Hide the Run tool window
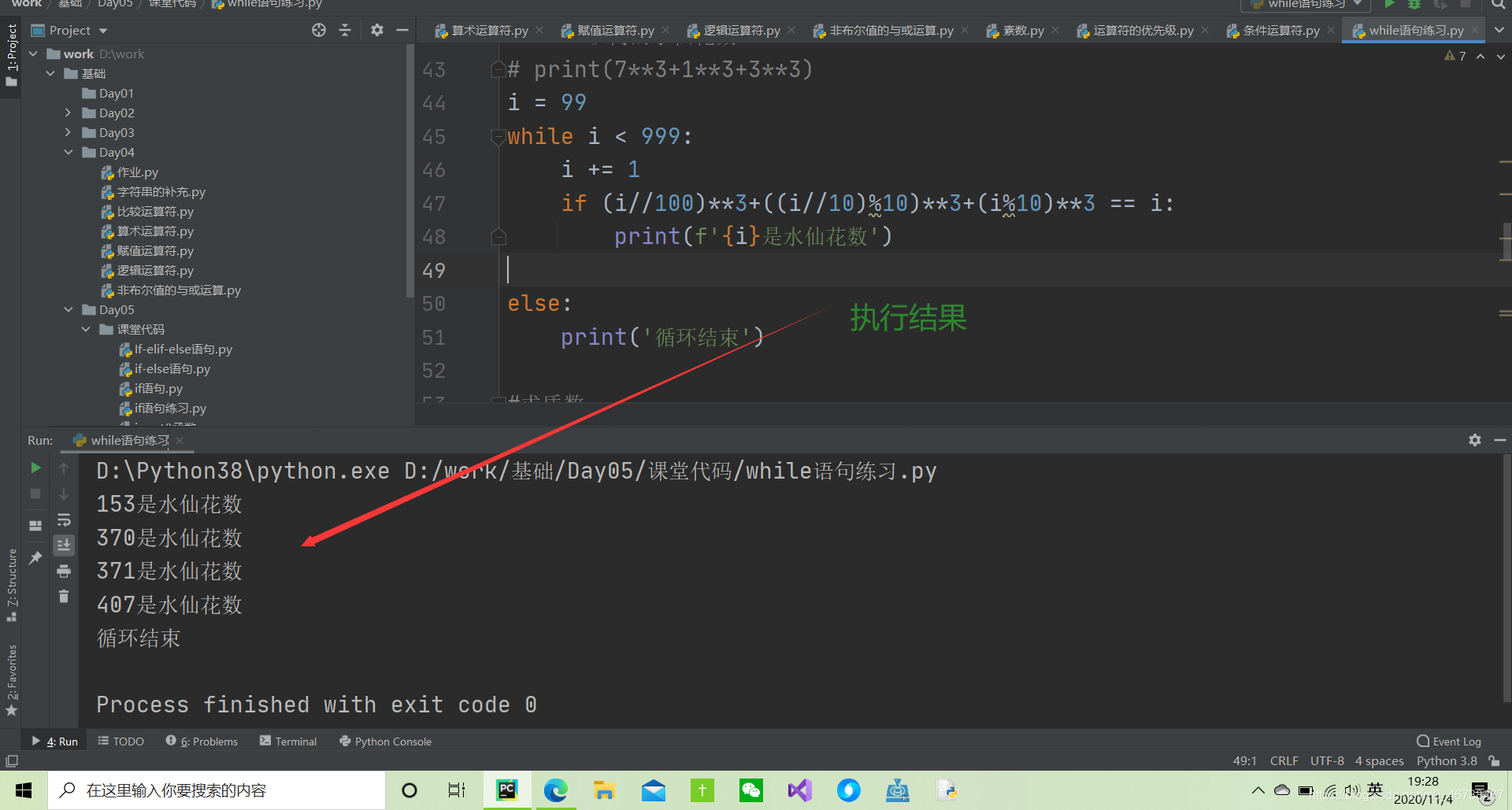The height and width of the screenshot is (810, 1512). click(x=1500, y=440)
